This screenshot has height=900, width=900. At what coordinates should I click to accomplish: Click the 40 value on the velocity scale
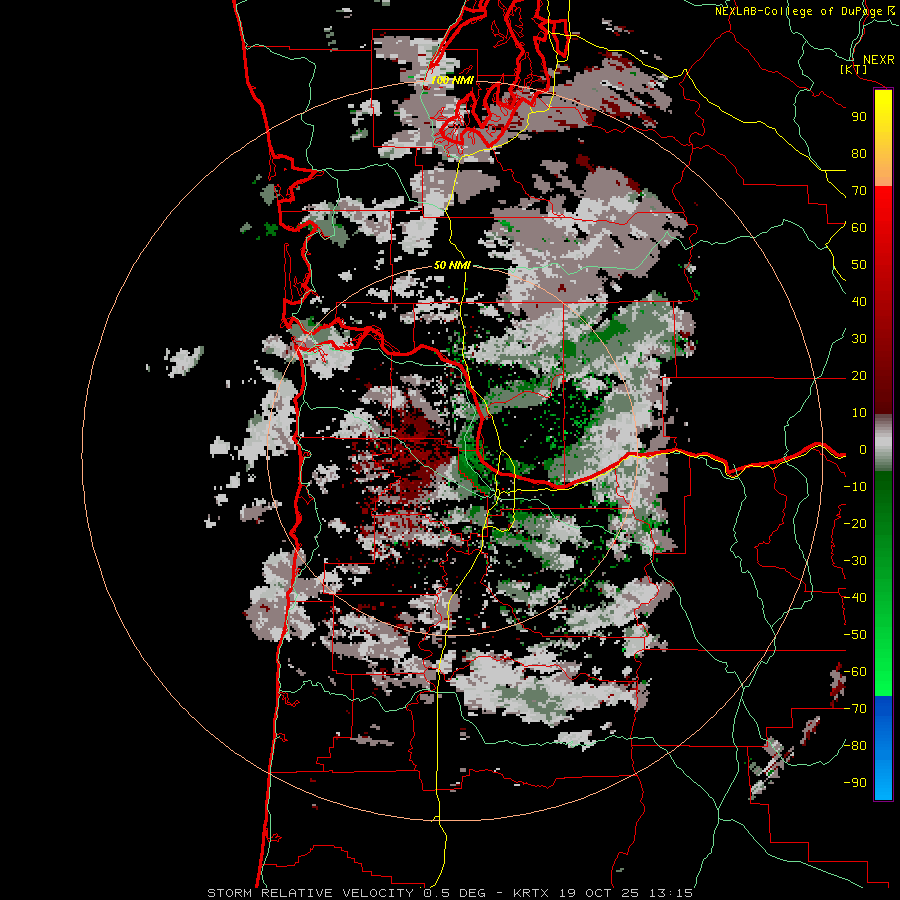pos(859,302)
